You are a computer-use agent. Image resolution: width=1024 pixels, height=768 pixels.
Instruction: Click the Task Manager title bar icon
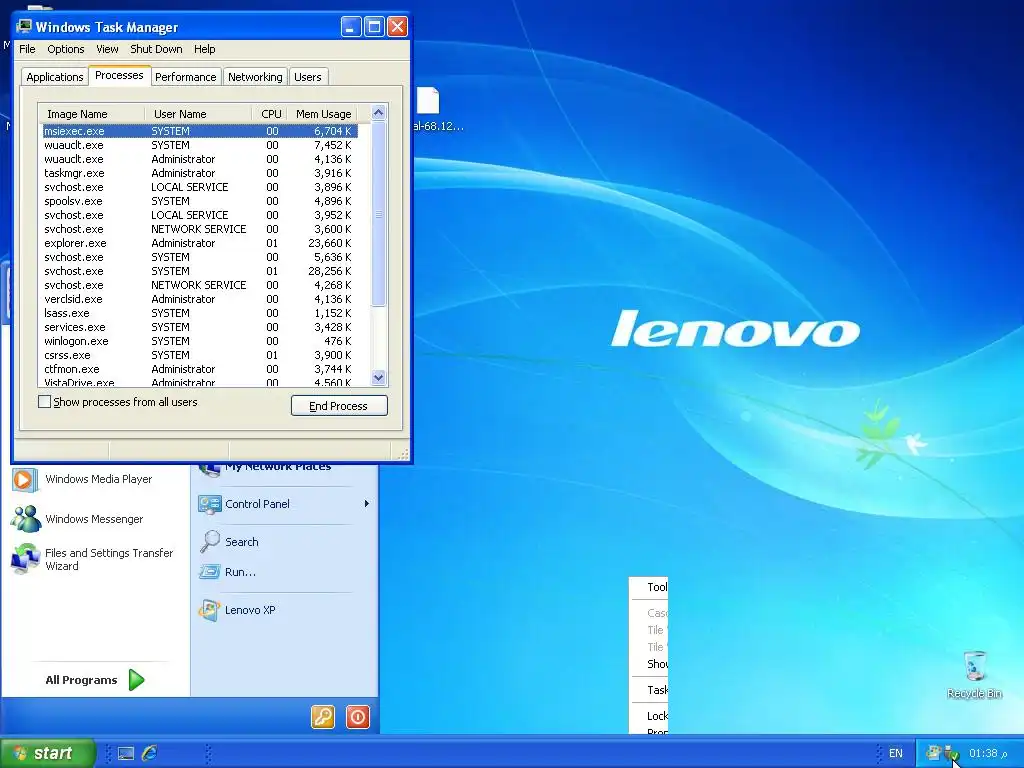[x=24, y=26]
